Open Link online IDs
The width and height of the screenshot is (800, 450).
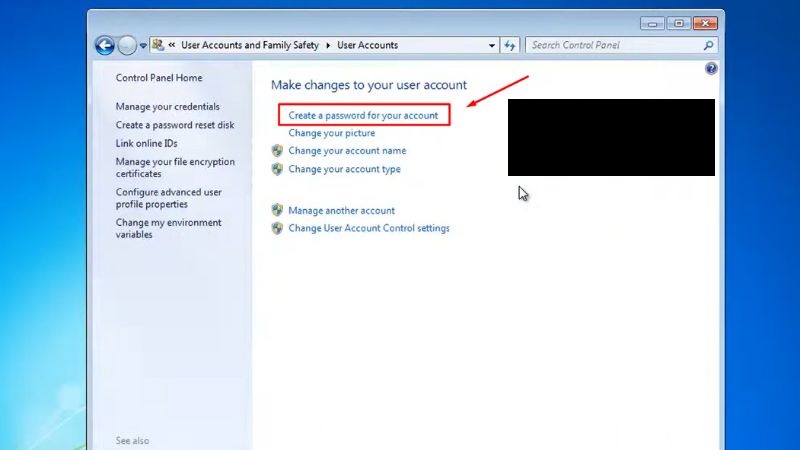click(146, 143)
